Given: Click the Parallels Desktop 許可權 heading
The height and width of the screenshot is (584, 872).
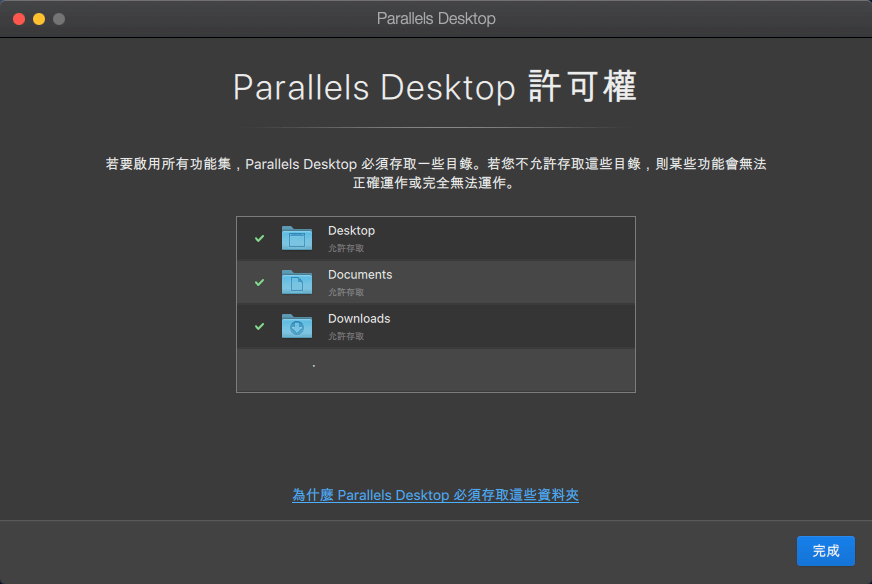Looking at the screenshot, I should (435, 87).
